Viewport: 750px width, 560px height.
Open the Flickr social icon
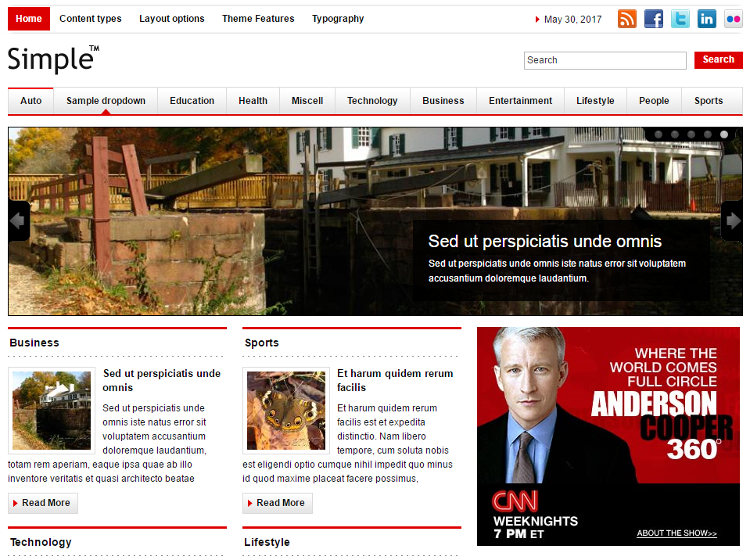[733, 19]
